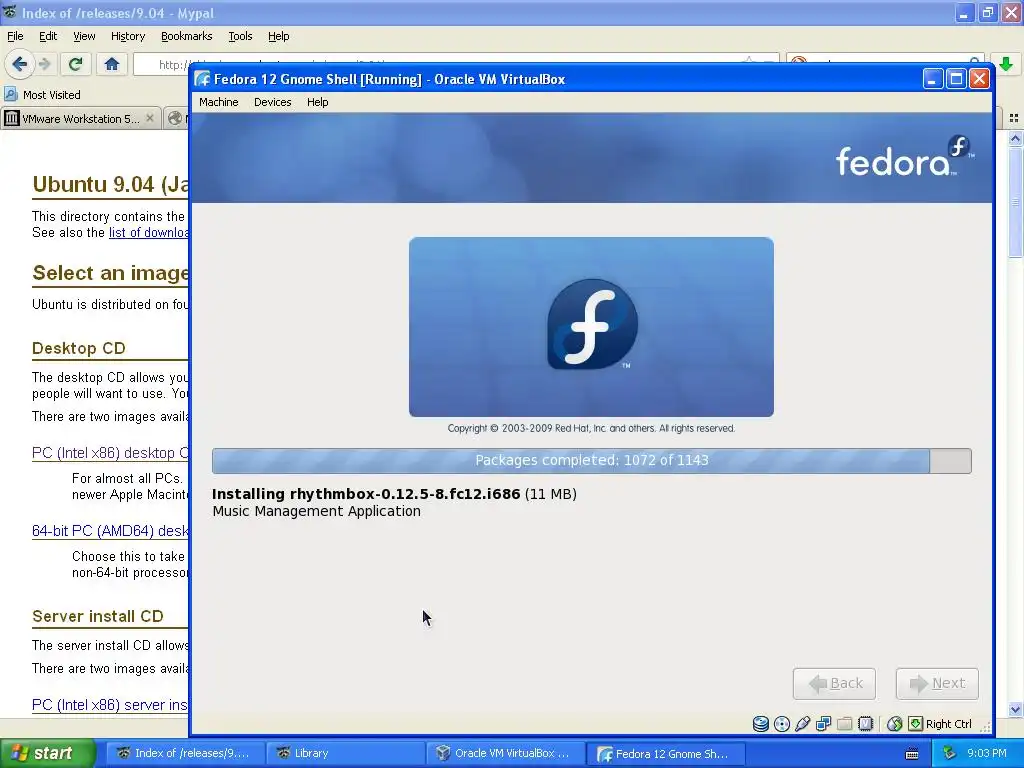The image size is (1024, 768).
Task: Click Fedora 12 Gnome Shell taskbar item
Action: click(665, 753)
